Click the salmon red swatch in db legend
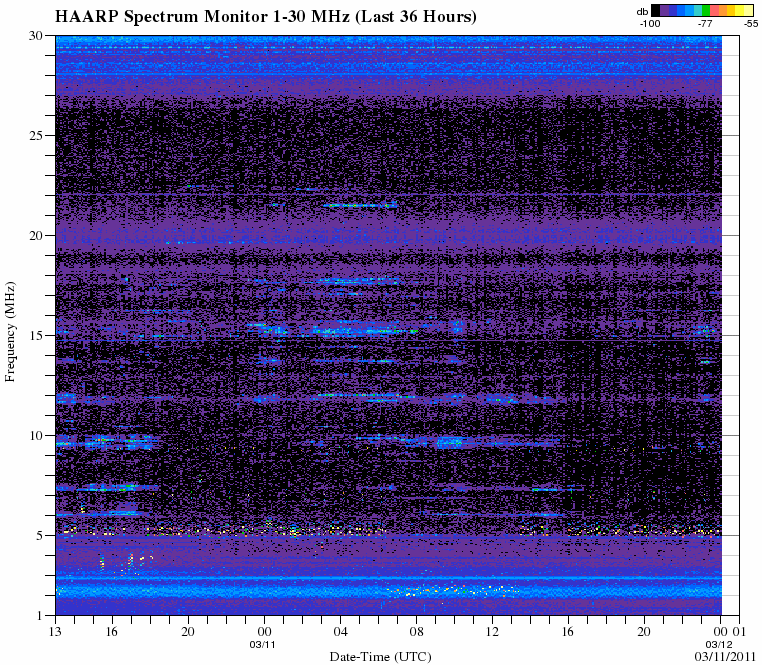 [x=714, y=10]
